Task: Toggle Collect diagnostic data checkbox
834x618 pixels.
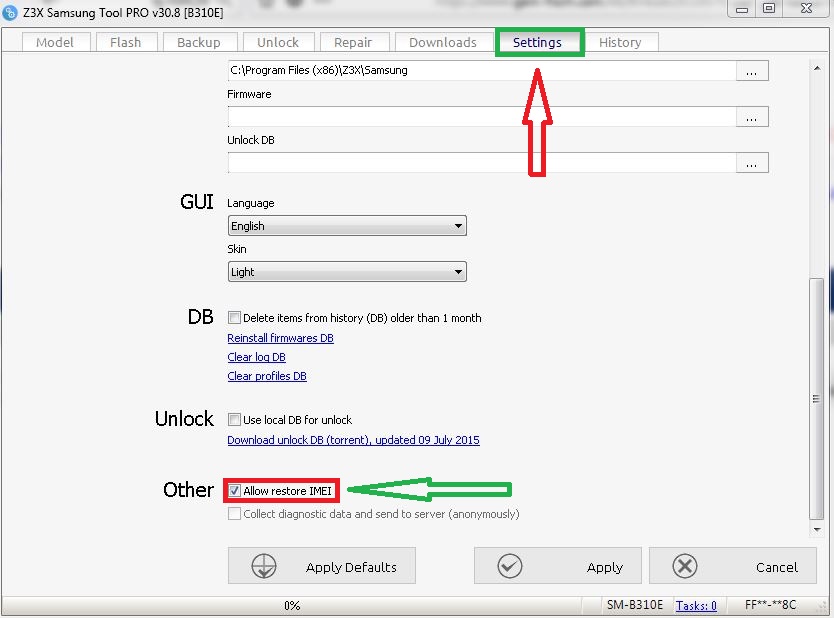Action: [x=234, y=514]
